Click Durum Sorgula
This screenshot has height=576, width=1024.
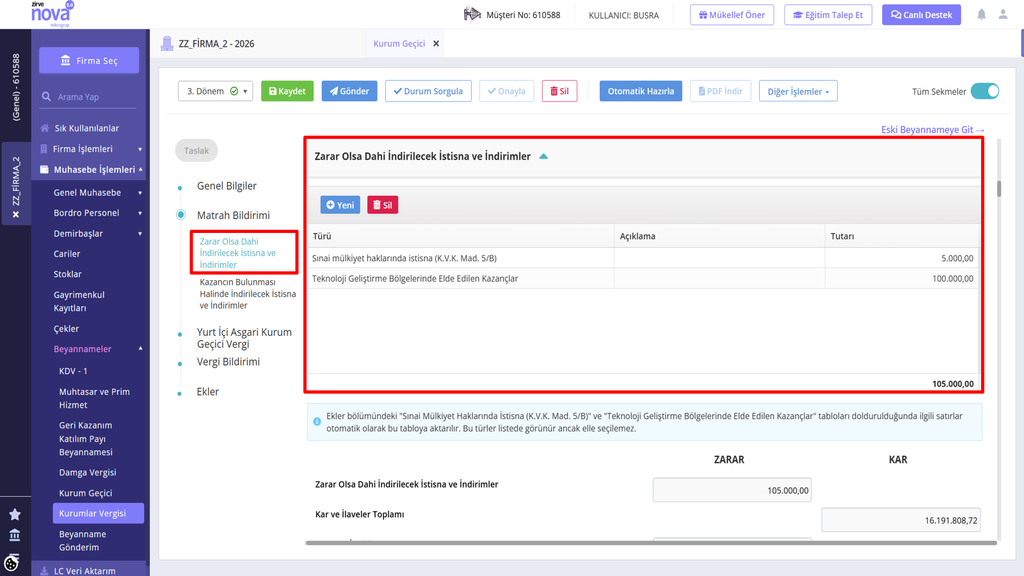pos(428,91)
